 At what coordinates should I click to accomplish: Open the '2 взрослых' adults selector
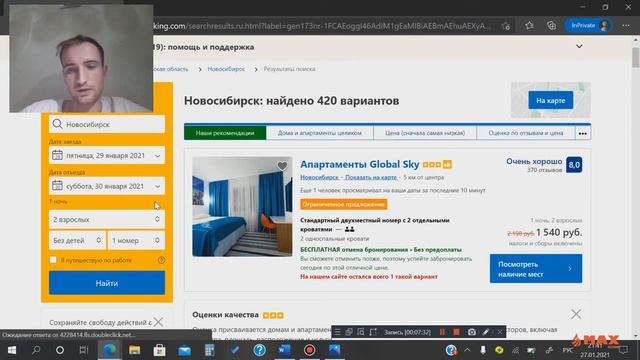pyautogui.click(x=107, y=219)
